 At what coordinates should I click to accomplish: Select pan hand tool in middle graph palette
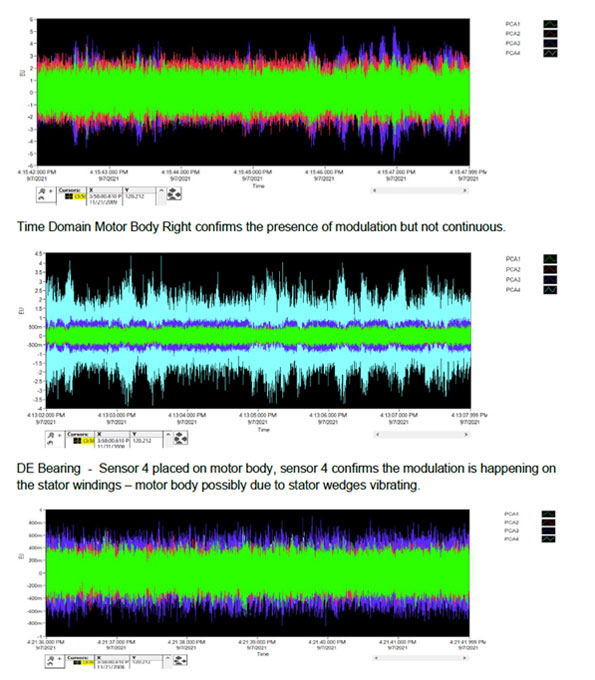pos(51,443)
